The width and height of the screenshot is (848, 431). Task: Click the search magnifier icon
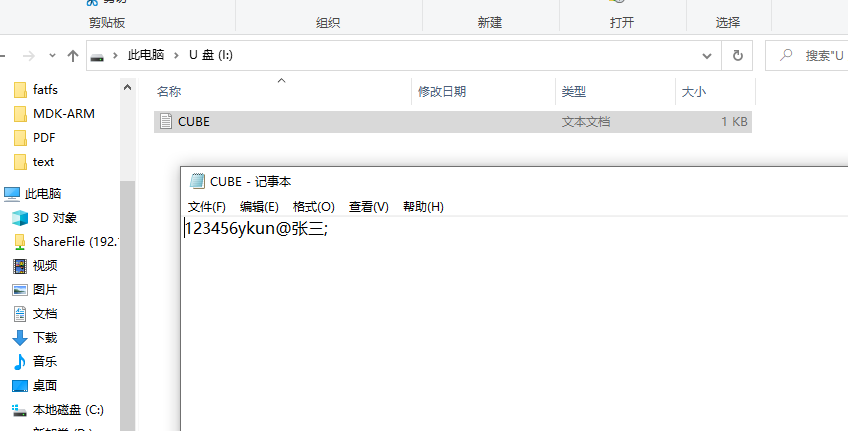[x=786, y=55]
